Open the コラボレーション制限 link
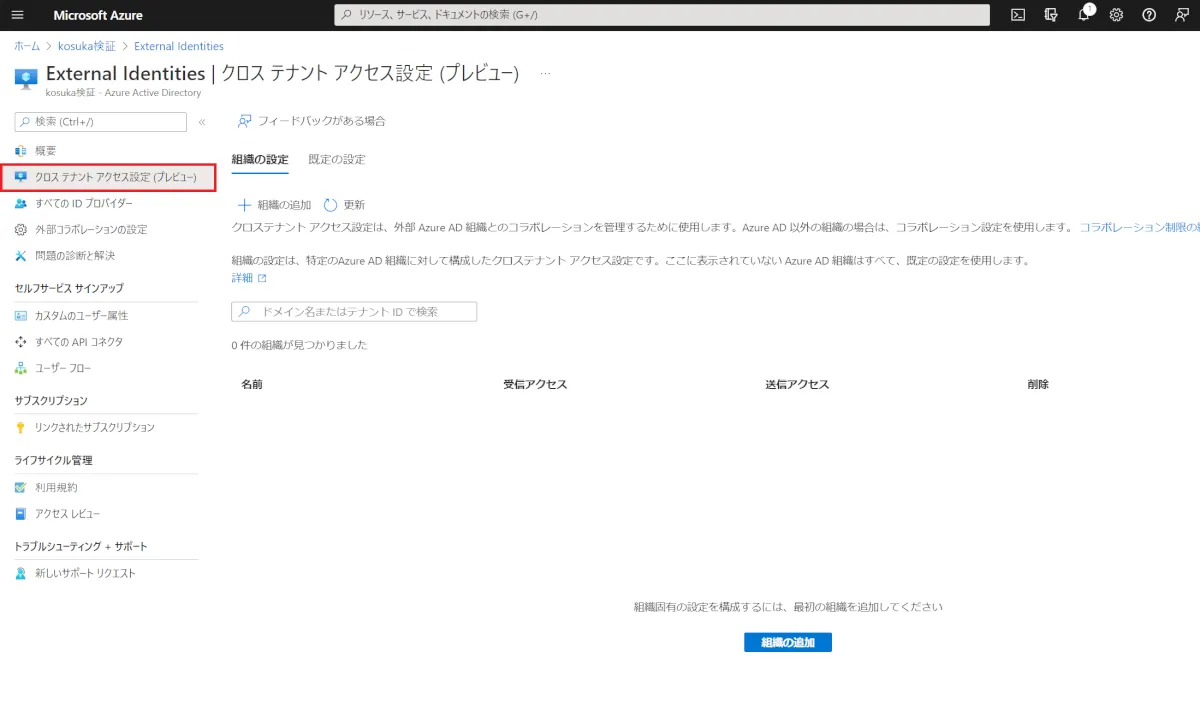 point(1139,228)
